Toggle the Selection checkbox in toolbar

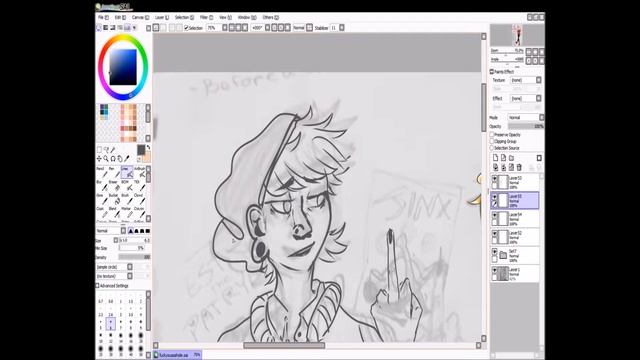(186, 28)
